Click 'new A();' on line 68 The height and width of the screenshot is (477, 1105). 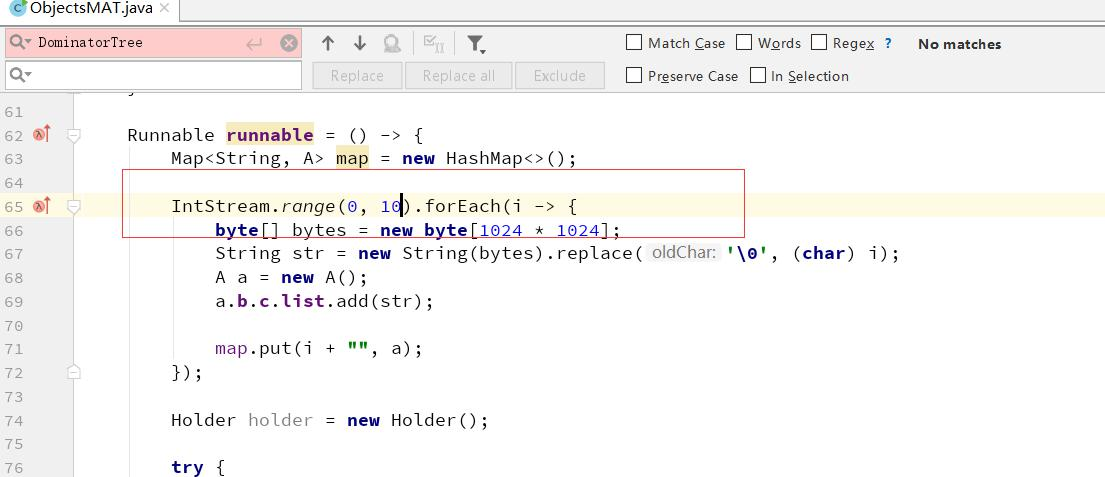tap(324, 278)
